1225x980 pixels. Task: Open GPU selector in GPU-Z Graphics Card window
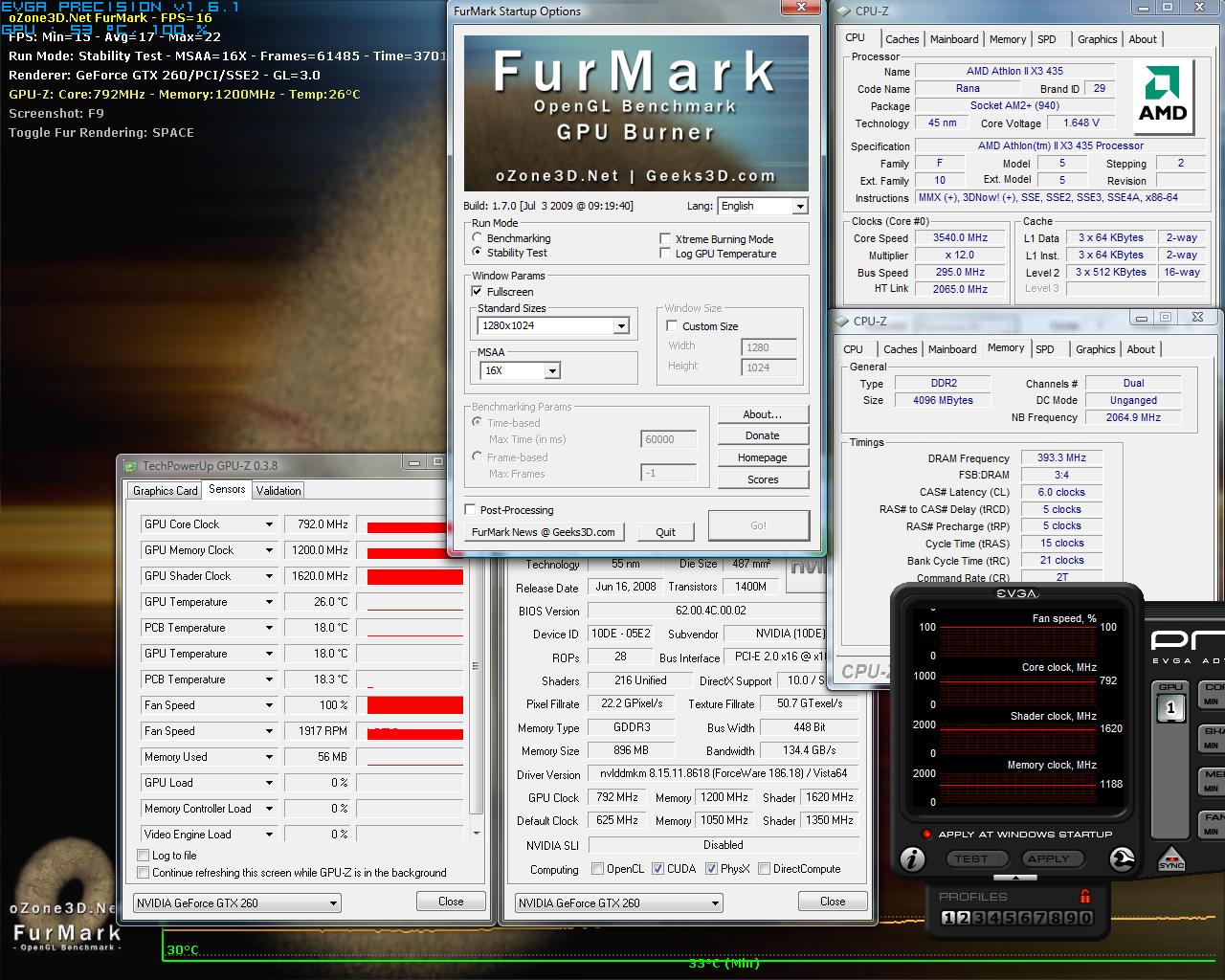coord(618,902)
